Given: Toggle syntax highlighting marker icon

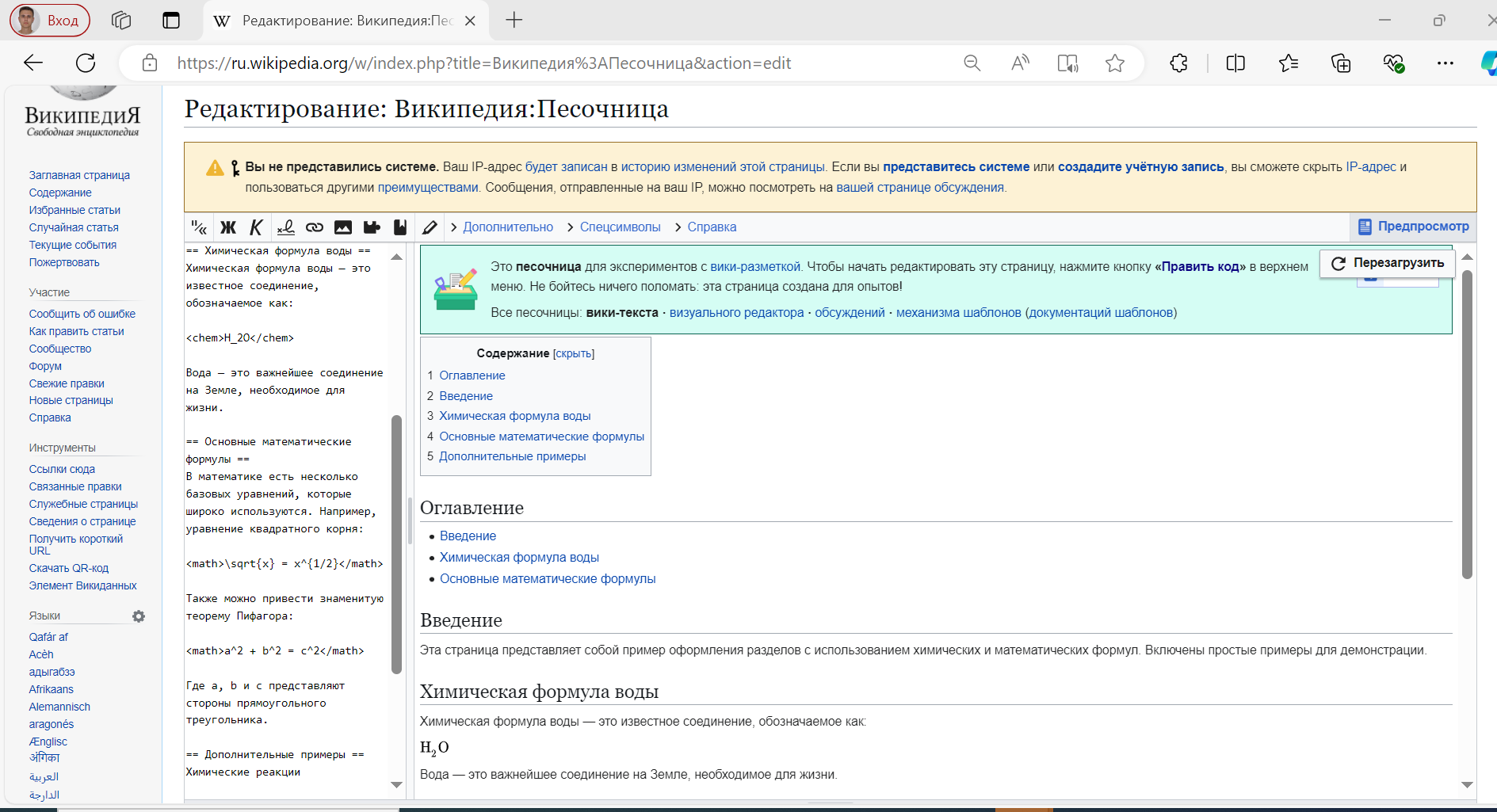Looking at the screenshot, I should 430,227.
